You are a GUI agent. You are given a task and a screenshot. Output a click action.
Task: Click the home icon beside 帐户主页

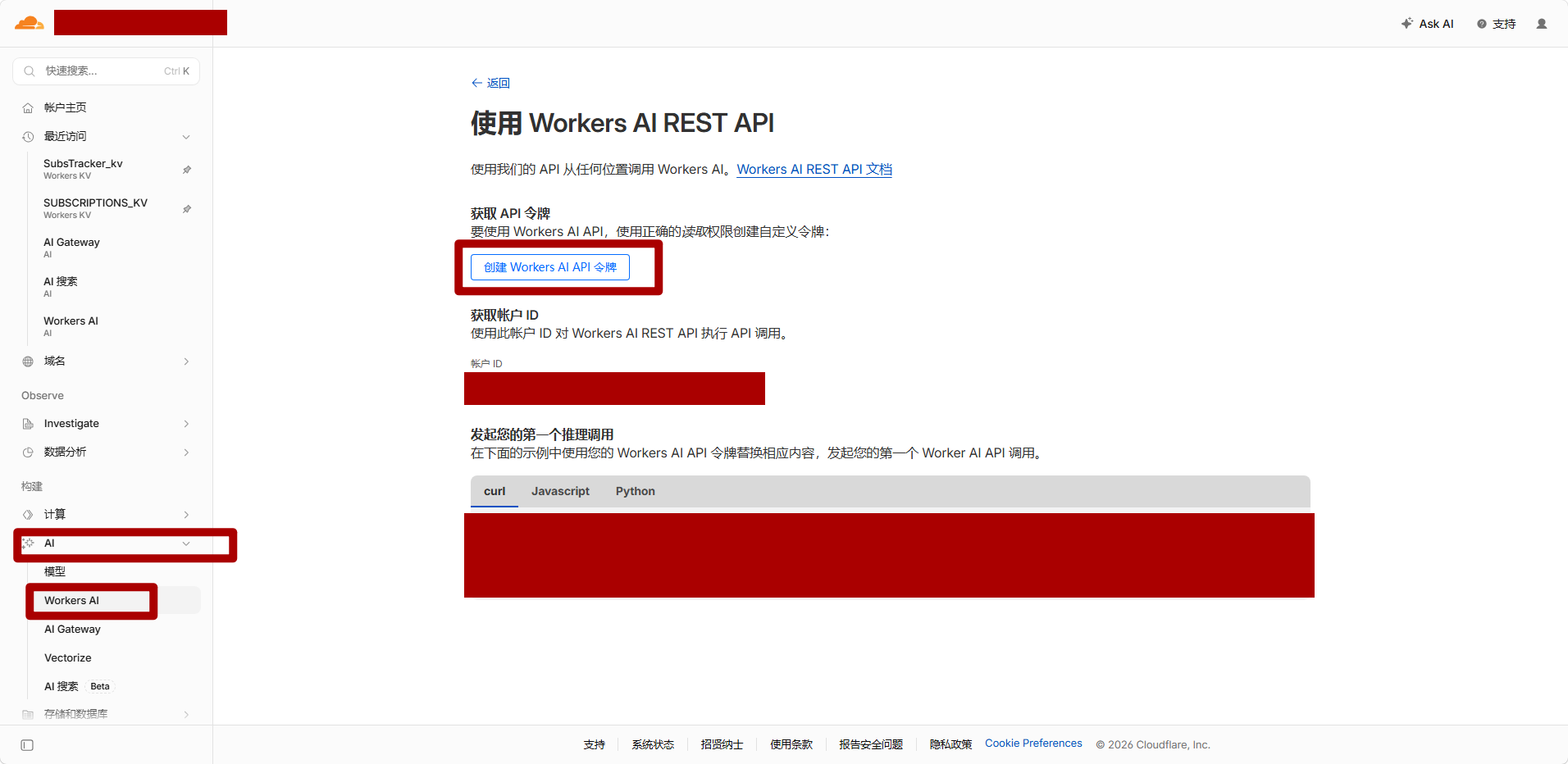click(28, 108)
